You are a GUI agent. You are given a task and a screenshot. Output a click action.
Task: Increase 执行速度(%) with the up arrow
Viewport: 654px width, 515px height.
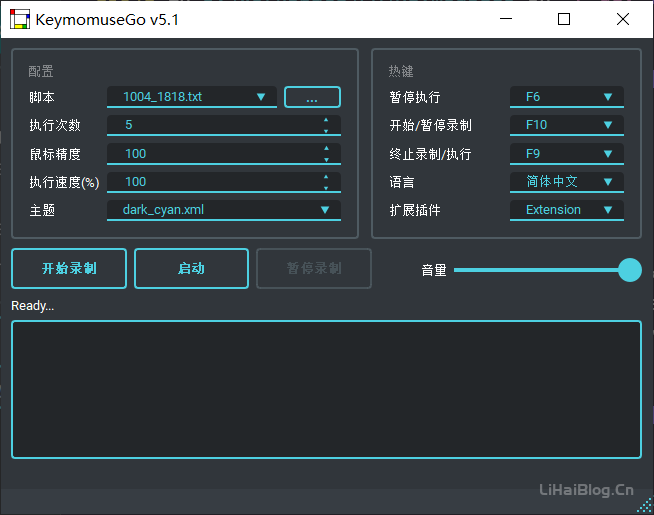(x=326, y=177)
